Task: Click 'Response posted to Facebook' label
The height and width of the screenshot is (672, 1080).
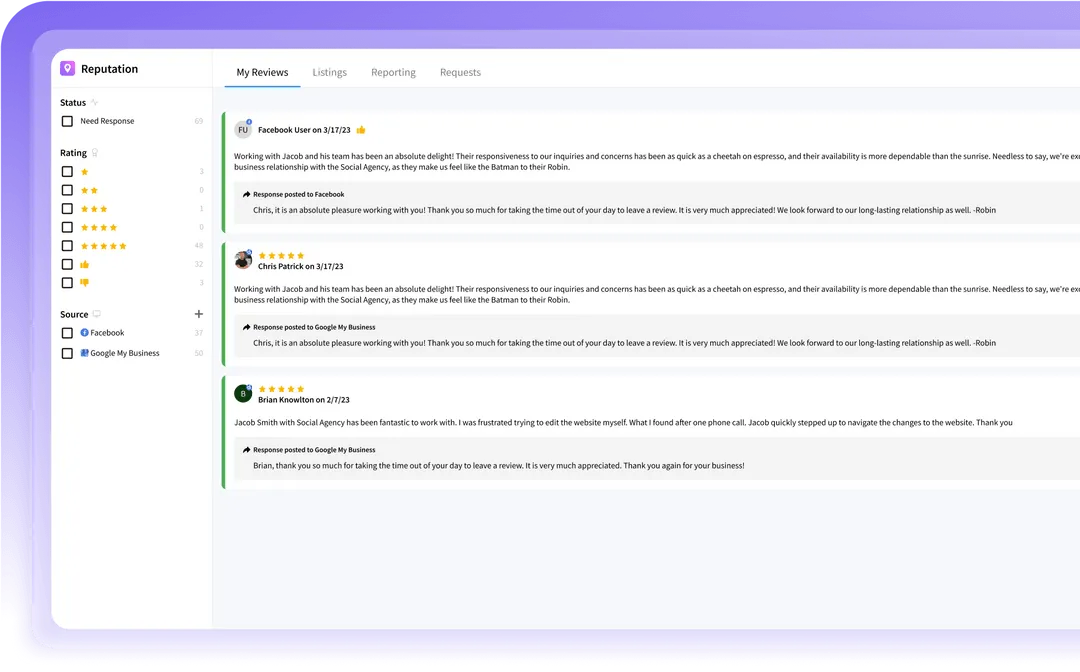Action: click(x=299, y=194)
